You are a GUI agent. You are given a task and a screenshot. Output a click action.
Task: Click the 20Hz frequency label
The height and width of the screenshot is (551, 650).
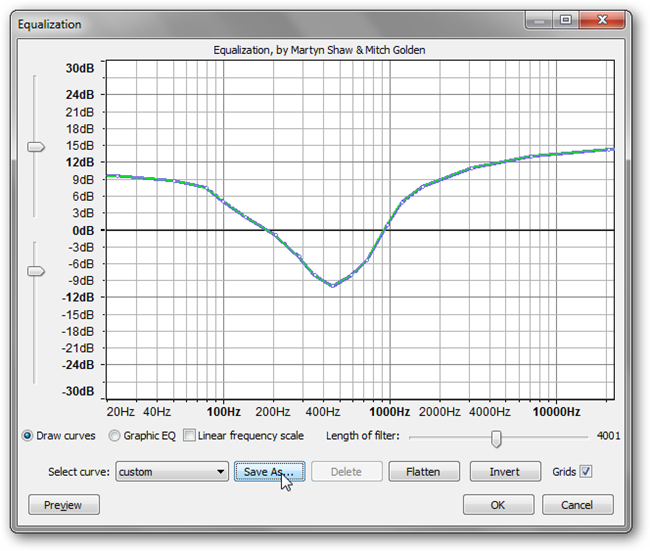coord(121,412)
